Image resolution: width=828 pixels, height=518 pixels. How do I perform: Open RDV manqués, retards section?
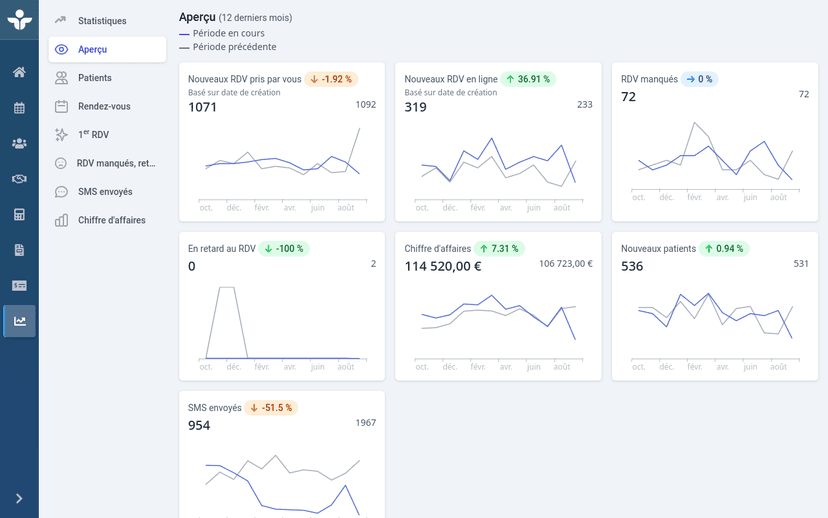[x=107, y=163]
